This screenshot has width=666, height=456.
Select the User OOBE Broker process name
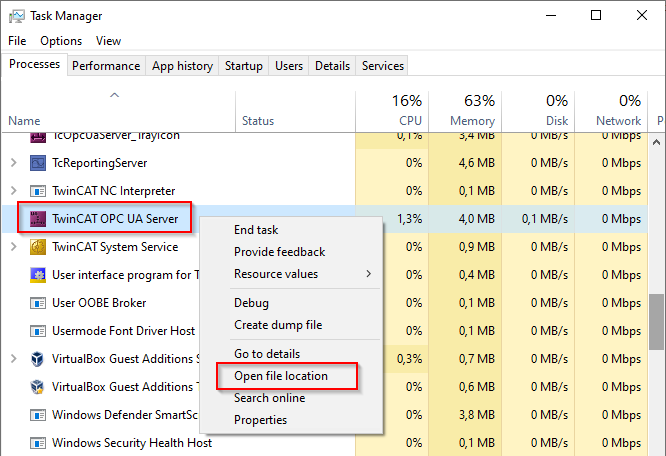click(99, 303)
